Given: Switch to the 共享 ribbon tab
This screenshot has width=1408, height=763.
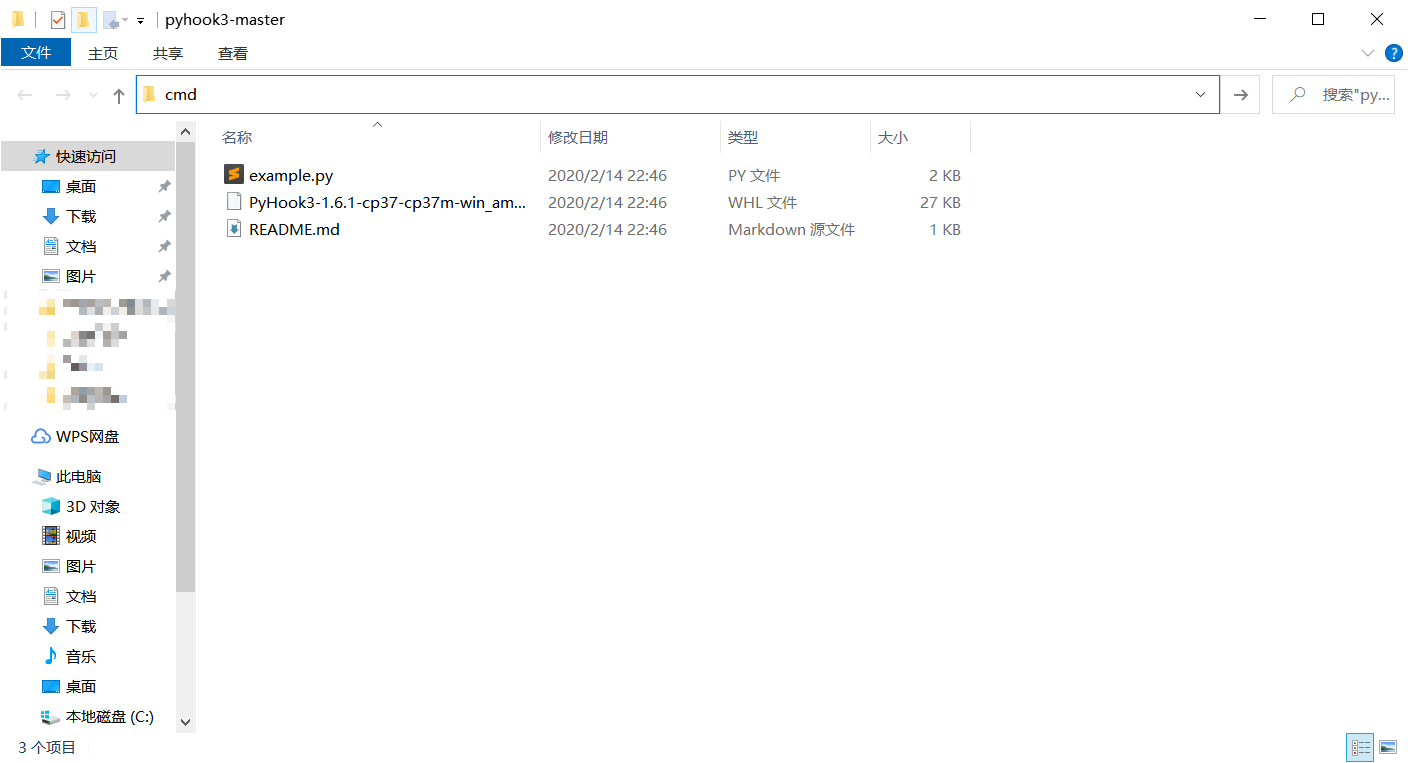Looking at the screenshot, I should 168,53.
